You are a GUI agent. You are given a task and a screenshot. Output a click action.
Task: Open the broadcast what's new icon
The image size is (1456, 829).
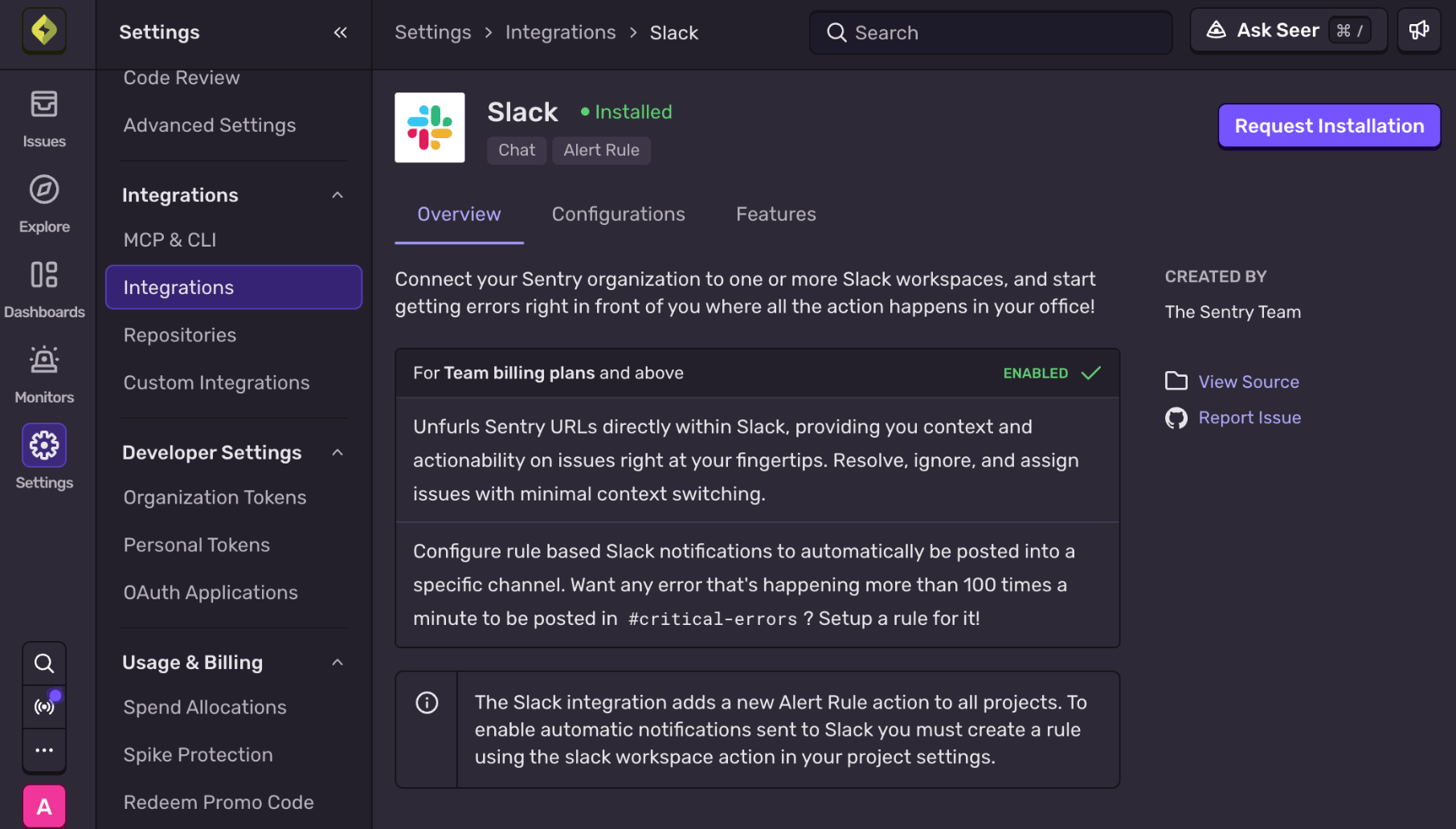pos(44,707)
